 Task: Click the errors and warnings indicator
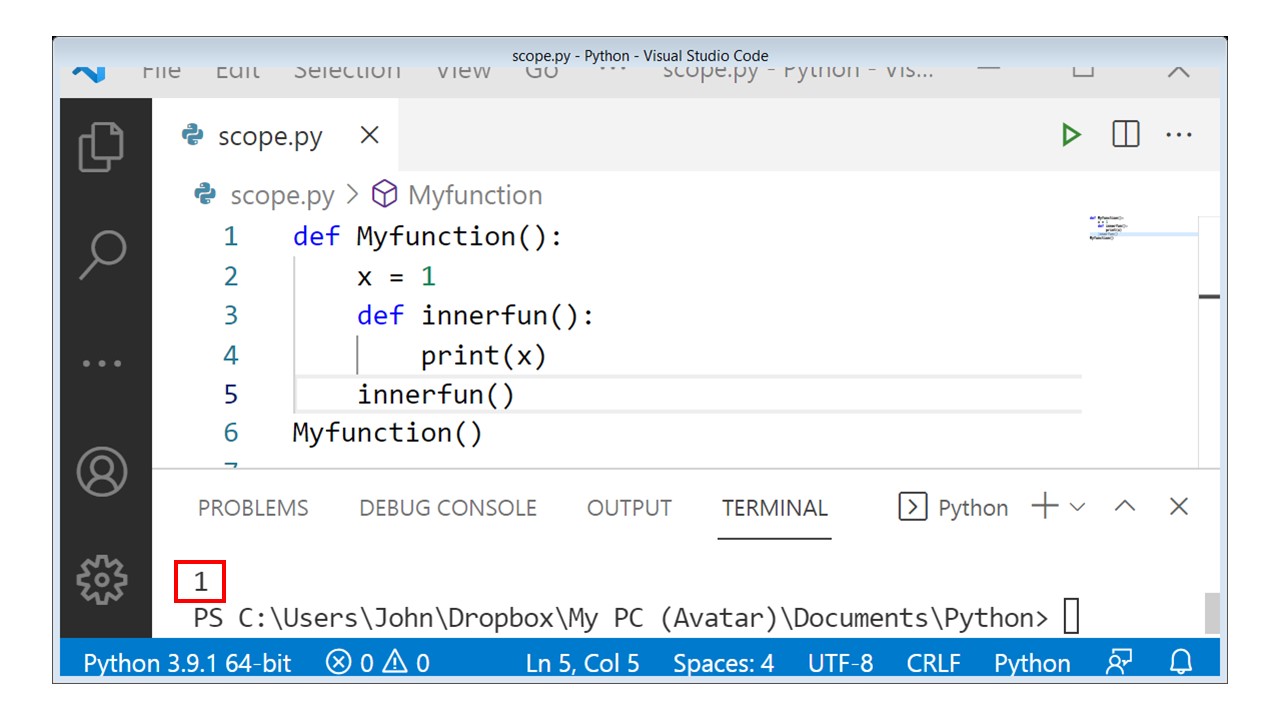pyautogui.click(x=379, y=662)
